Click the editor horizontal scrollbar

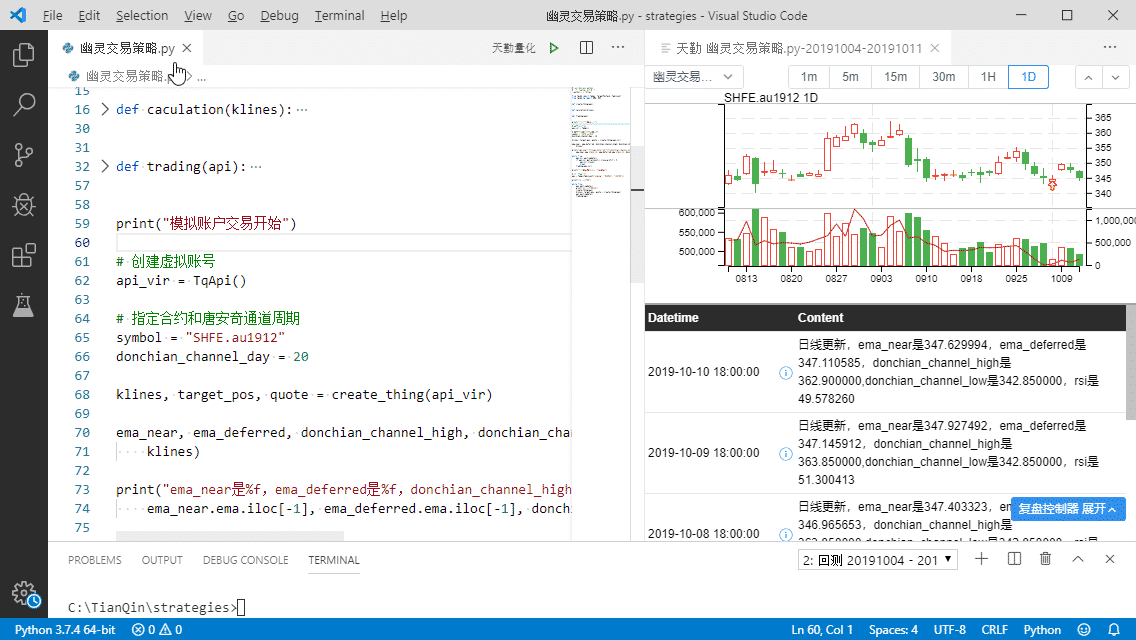pos(230,536)
